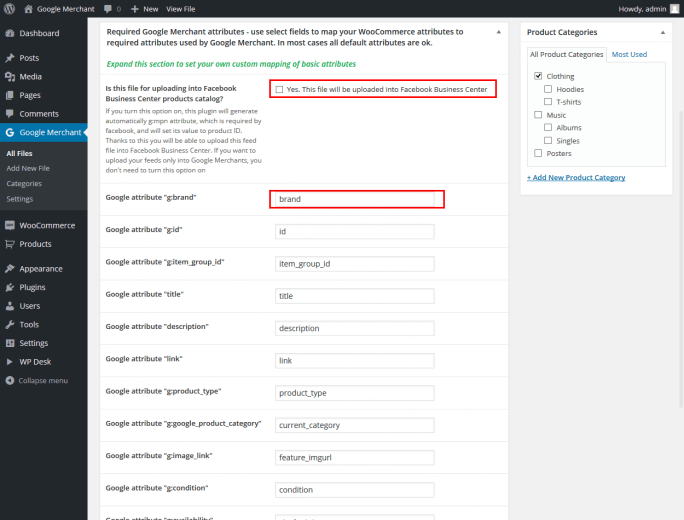Screen dimensions: 684x520
Task: Check the Hoodies category
Action: tap(548, 89)
